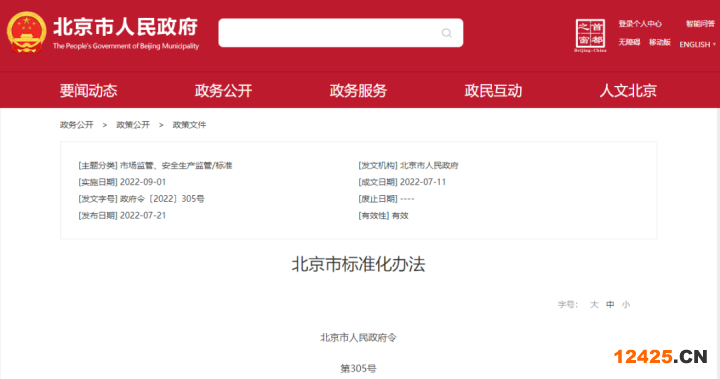Open the 人文北京 navigation tab
Screen dimensions: 720x379
pos(628,91)
